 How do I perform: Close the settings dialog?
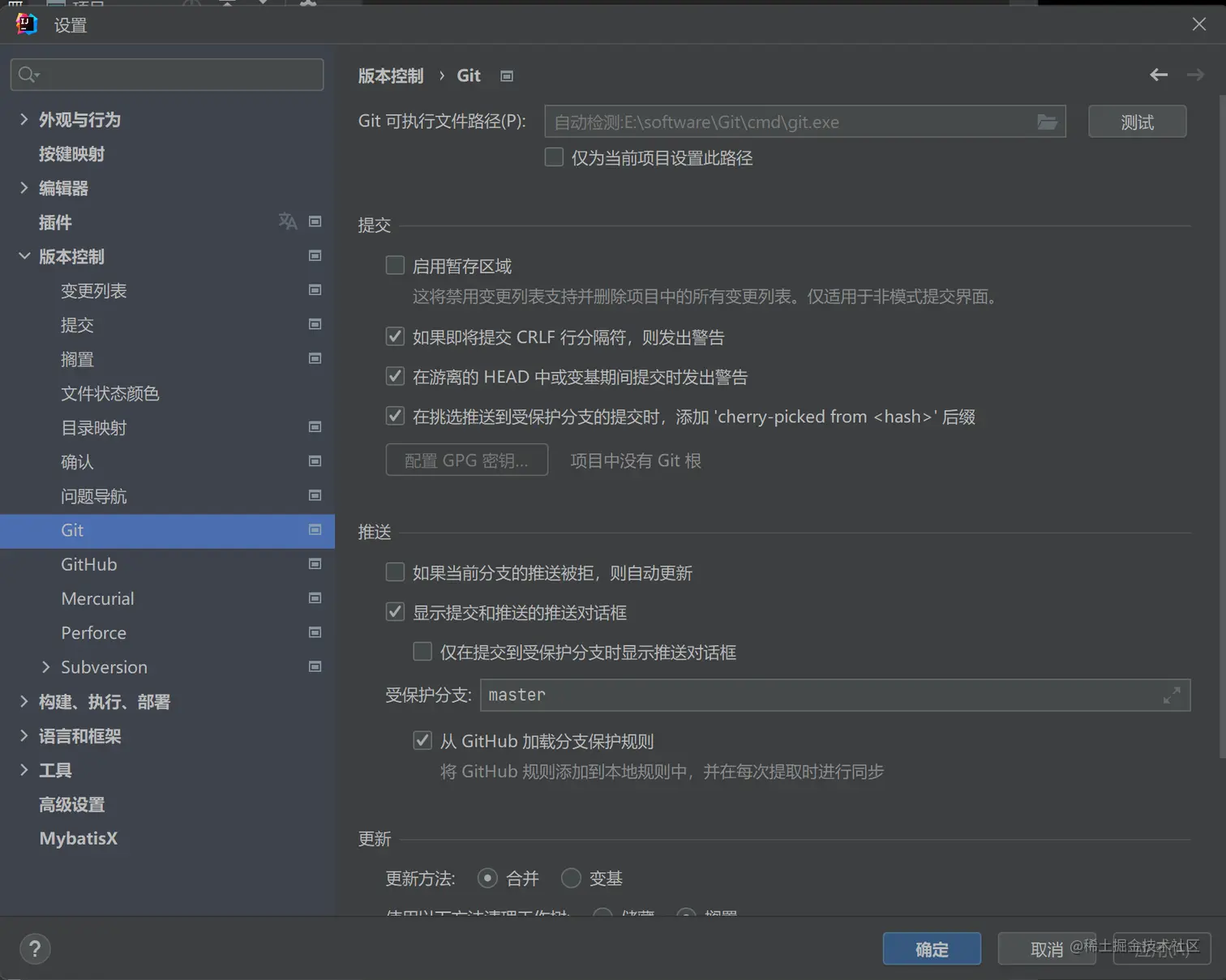[x=1199, y=24]
